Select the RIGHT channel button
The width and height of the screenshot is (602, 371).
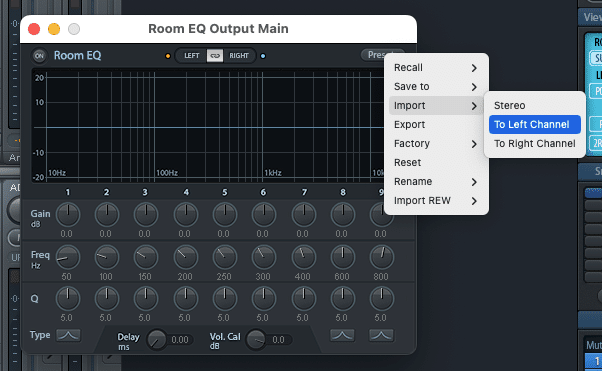(x=239, y=56)
